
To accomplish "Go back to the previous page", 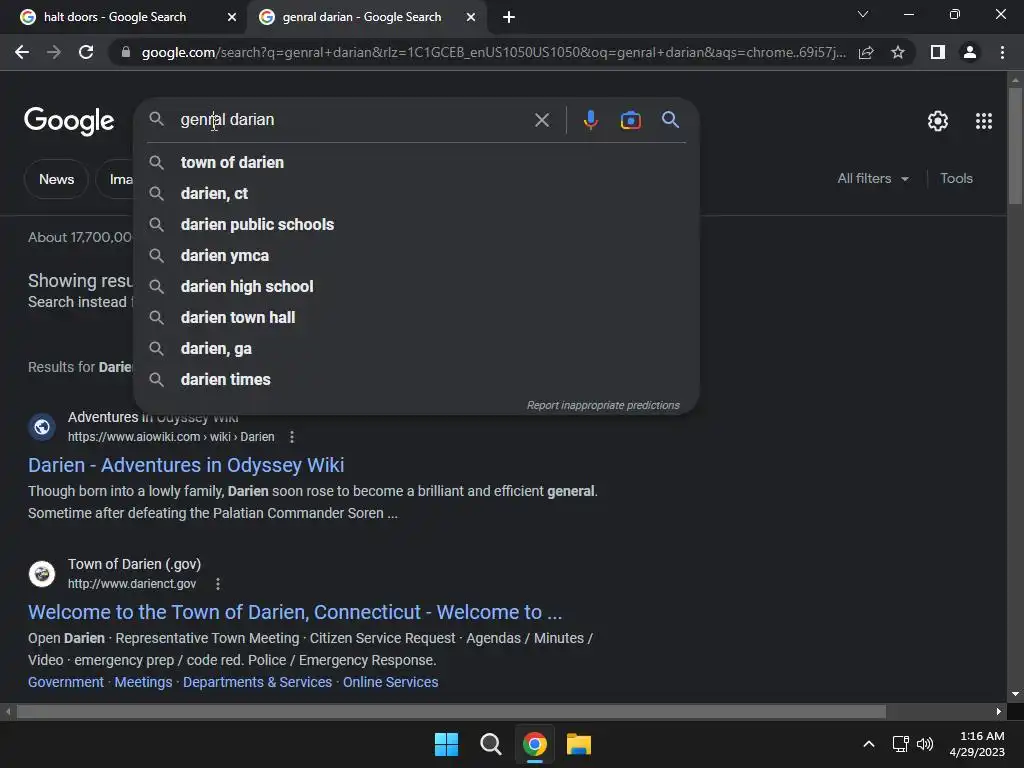I will 22,52.
